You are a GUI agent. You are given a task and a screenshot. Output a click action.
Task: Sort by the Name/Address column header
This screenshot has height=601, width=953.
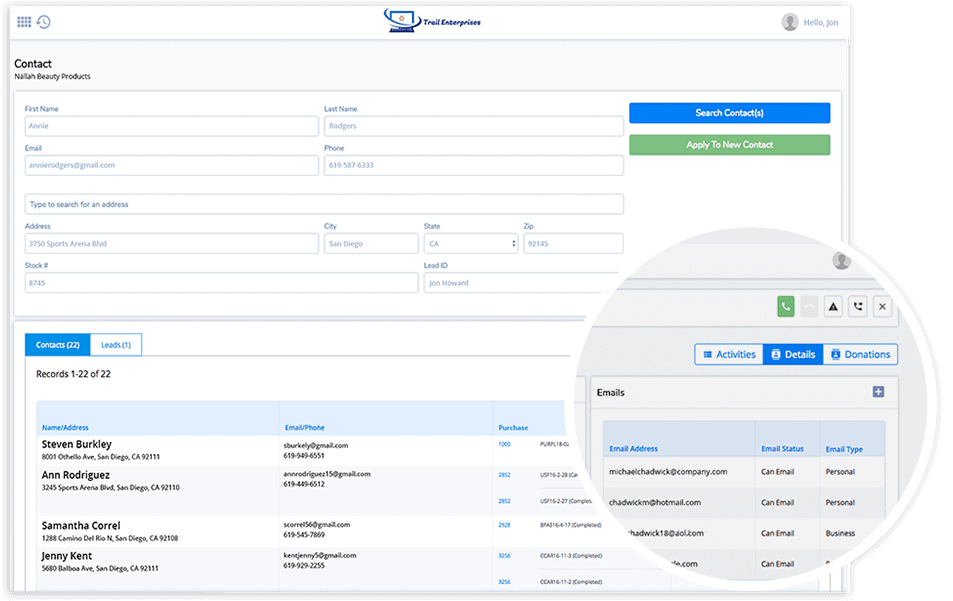(x=65, y=428)
